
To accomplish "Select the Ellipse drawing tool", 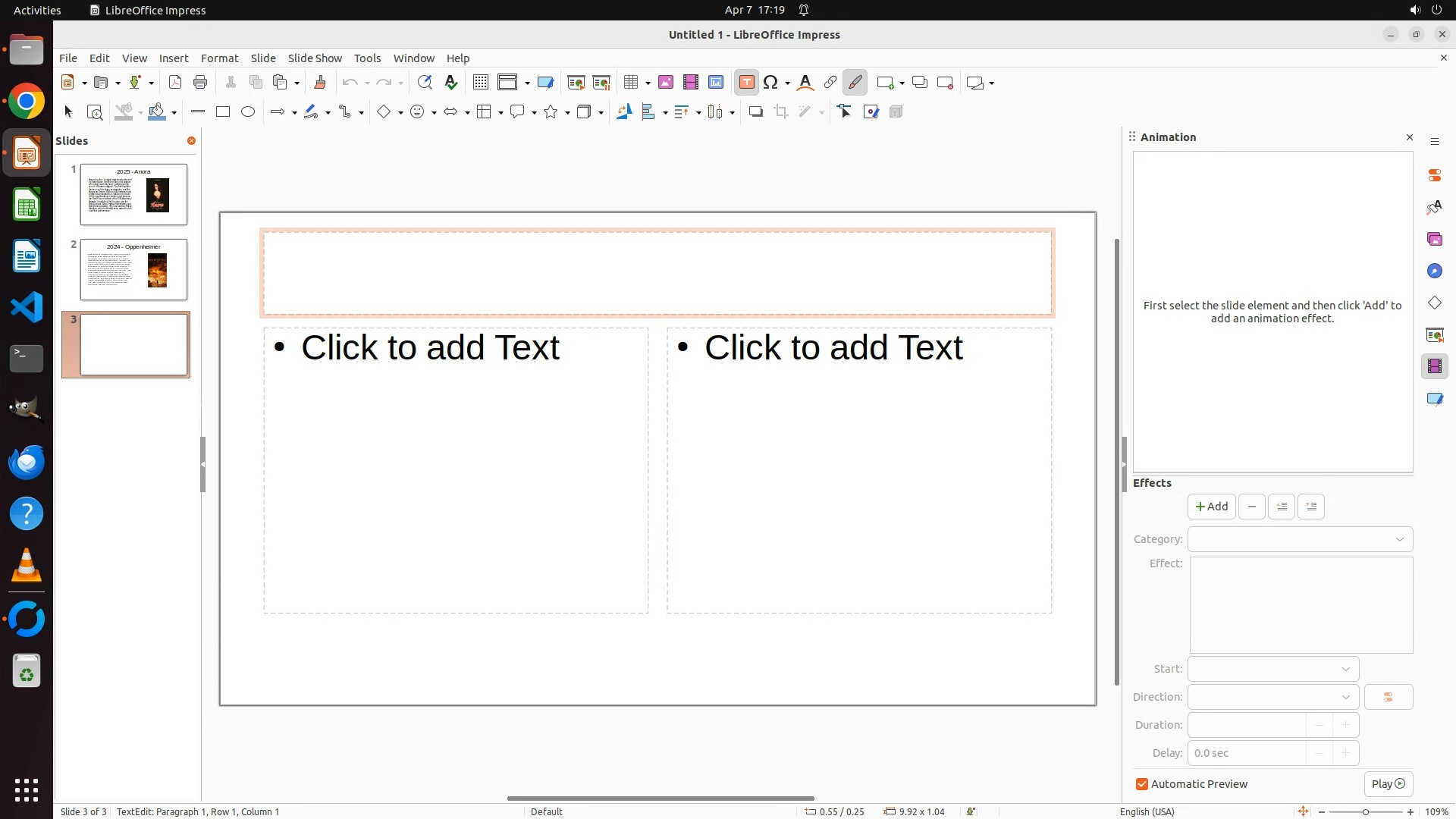I will (x=248, y=112).
